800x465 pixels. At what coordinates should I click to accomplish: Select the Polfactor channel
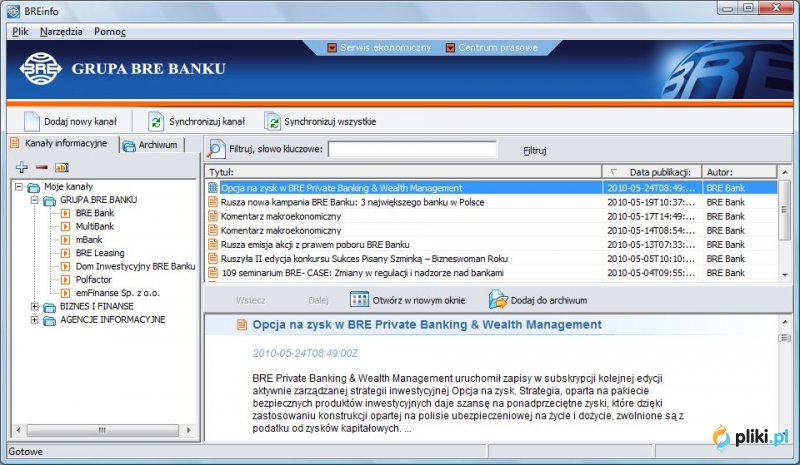pyautogui.click(x=93, y=279)
